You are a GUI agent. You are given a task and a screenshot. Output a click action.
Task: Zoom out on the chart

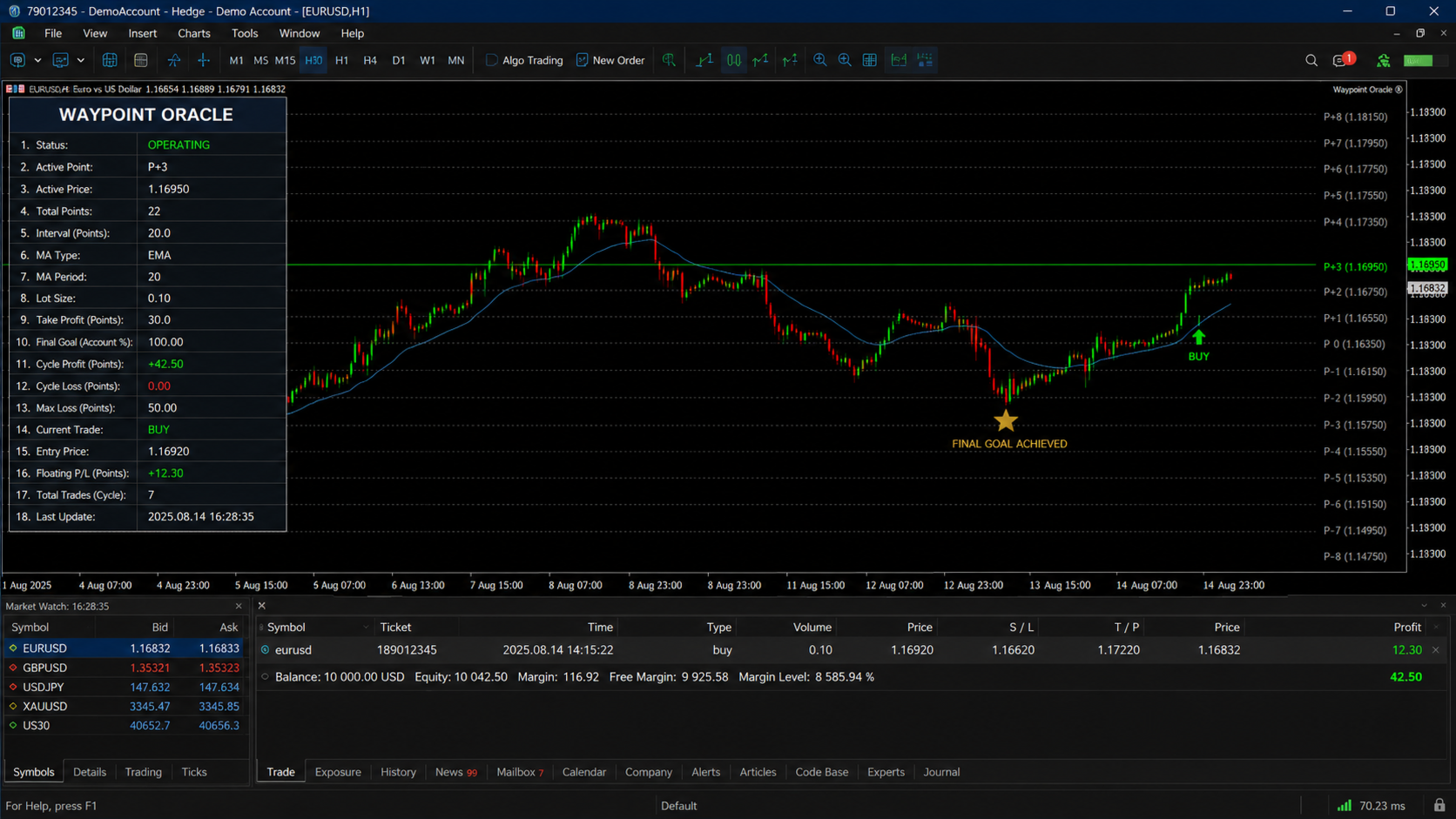[845, 60]
